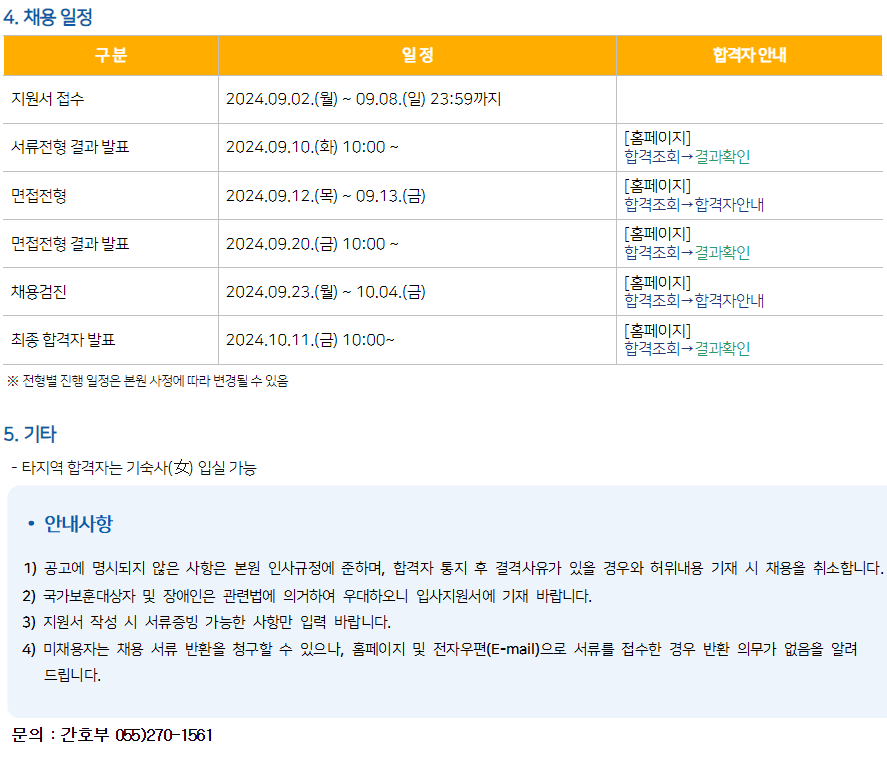
Task: Click the 면접전형 date 2024.09.12.(목) ~ 09.13.(금)
Action: point(325,196)
